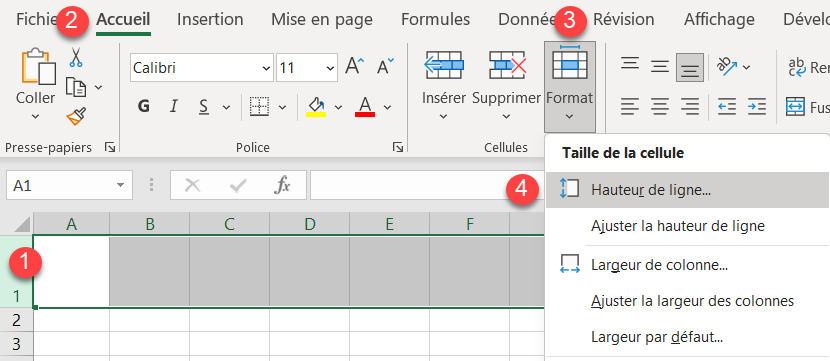Select column B header
The width and height of the screenshot is (830, 361).
click(150, 224)
